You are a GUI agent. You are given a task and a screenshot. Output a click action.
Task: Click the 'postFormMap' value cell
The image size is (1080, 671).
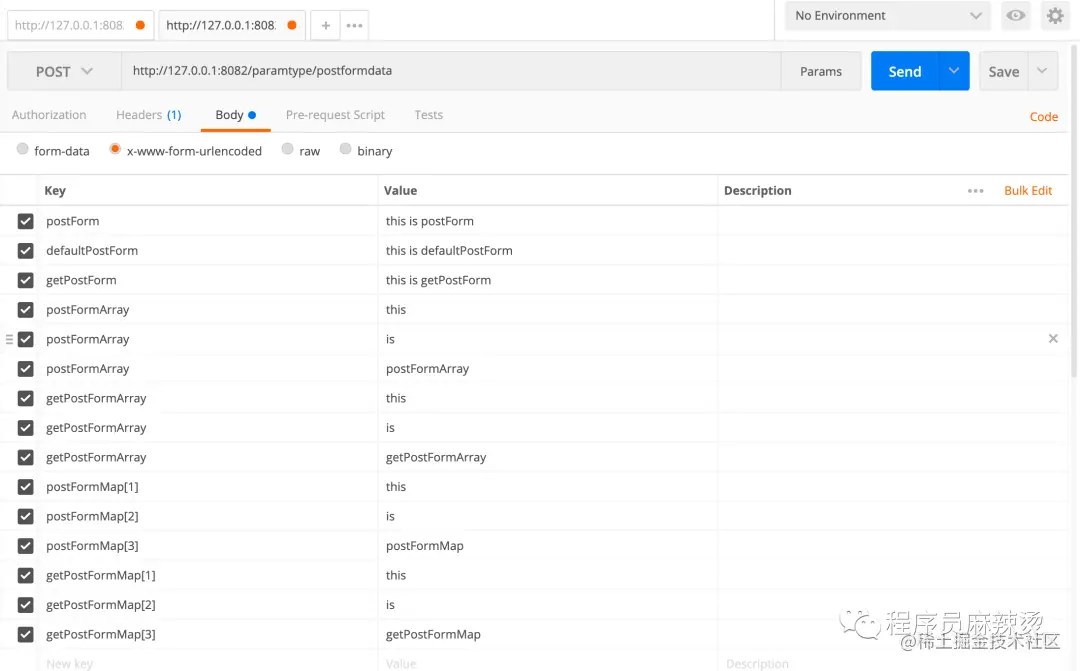548,546
